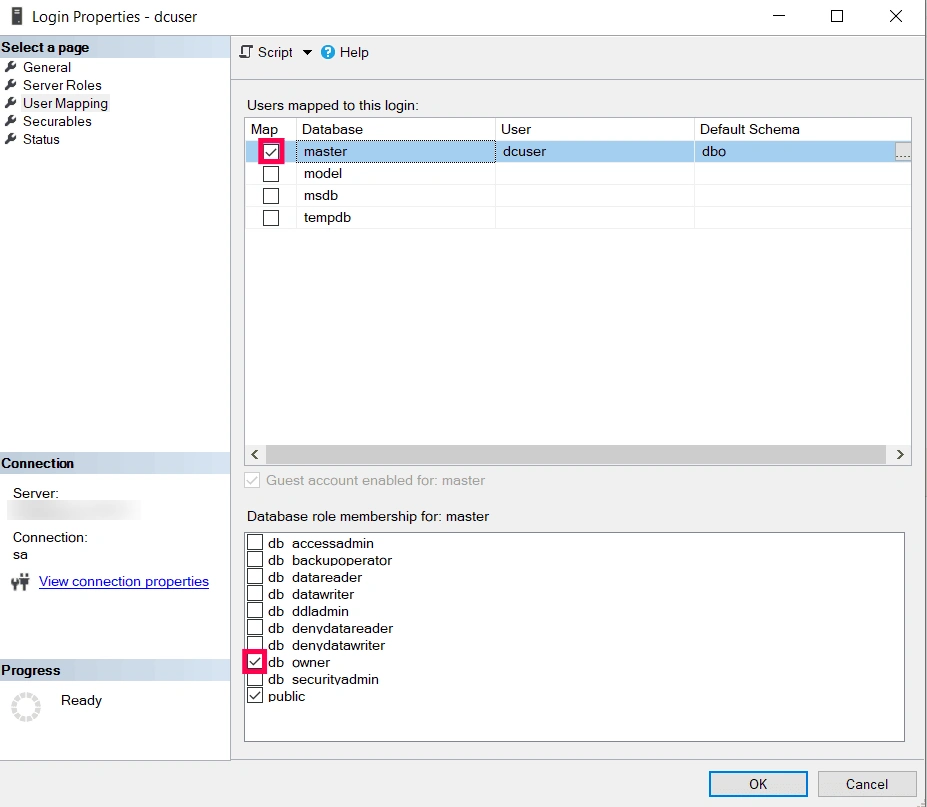Enable the db_accessadmin role checkbox
This screenshot has height=807, width=927.
[255, 542]
